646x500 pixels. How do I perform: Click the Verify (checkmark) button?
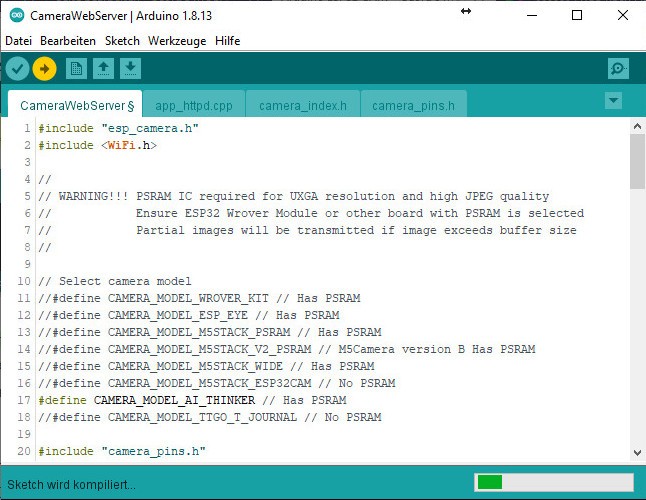pos(17,68)
